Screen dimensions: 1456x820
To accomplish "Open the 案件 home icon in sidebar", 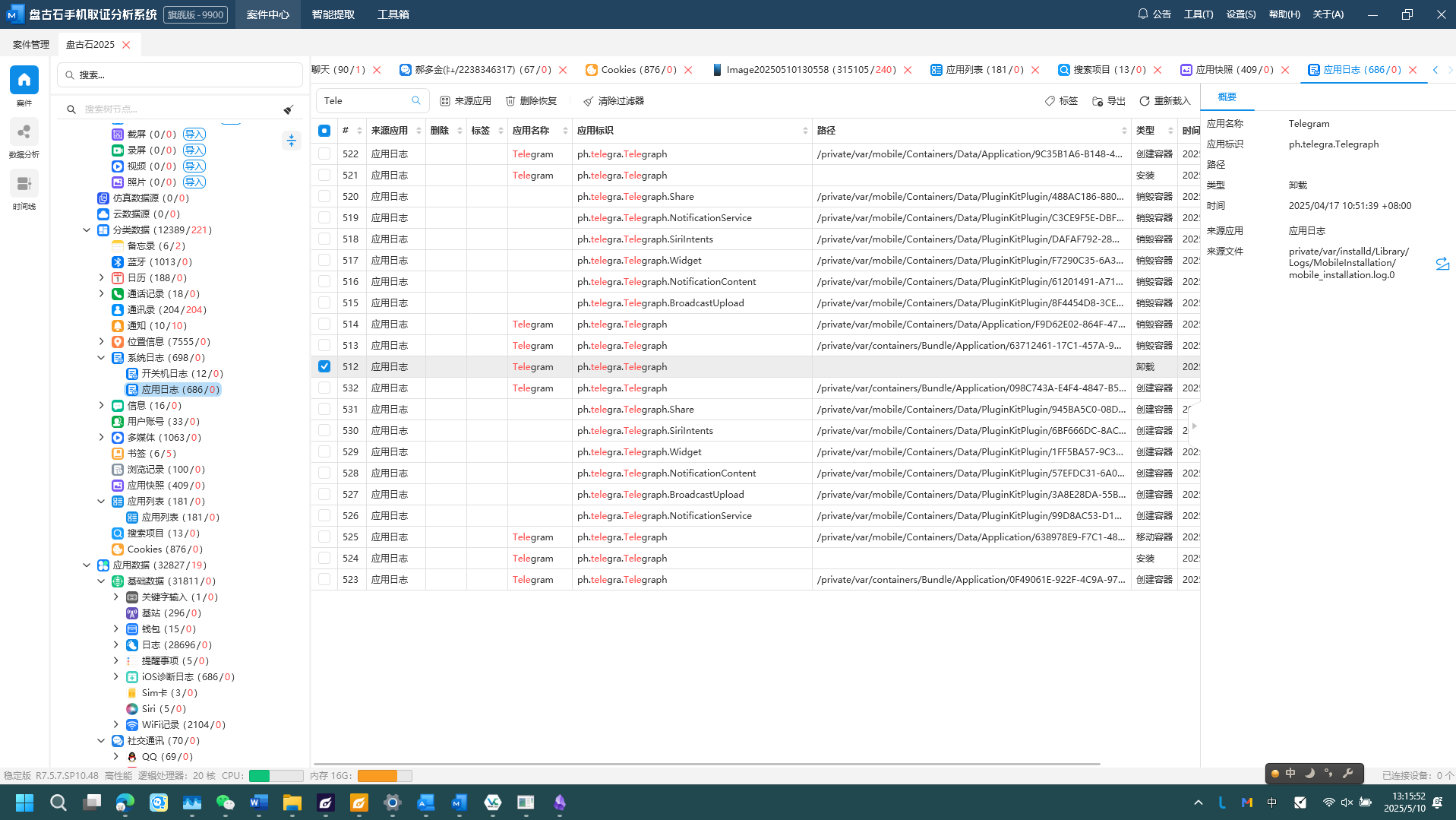I will click(x=24, y=80).
